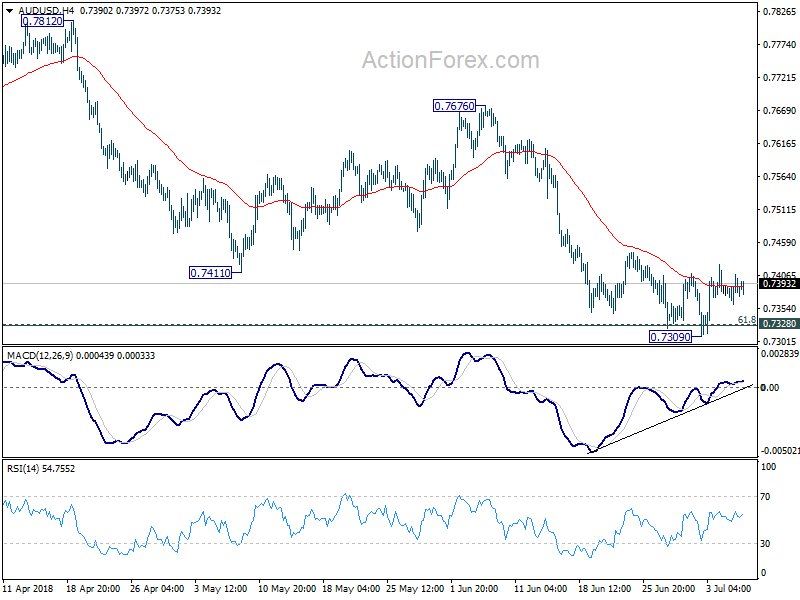Viewport: 800px width, 600px height.
Task: Click the 11 Jun 04:00 time axis label
Action: coord(541,588)
